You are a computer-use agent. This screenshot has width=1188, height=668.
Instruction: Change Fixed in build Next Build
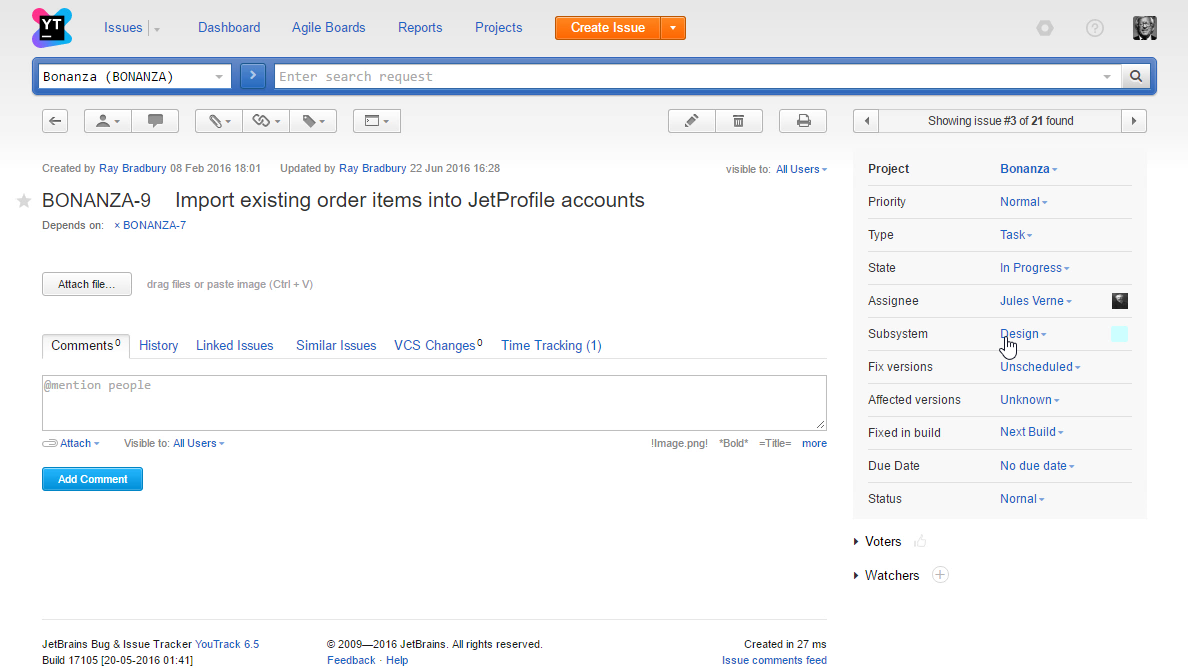click(1031, 432)
